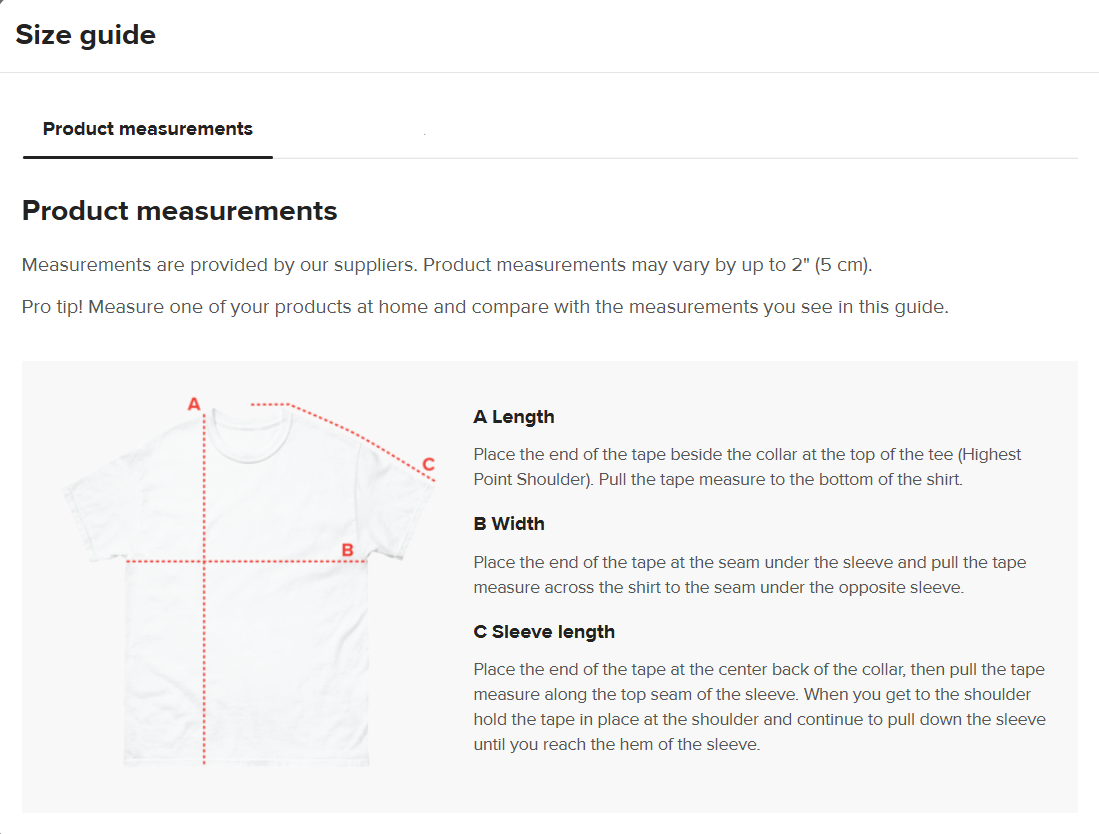The width and height of the screenshot is (1099, 834).
Task: Click the red letter C marker near sleeve
Action: pyautogui.click(x=428, y=464)
